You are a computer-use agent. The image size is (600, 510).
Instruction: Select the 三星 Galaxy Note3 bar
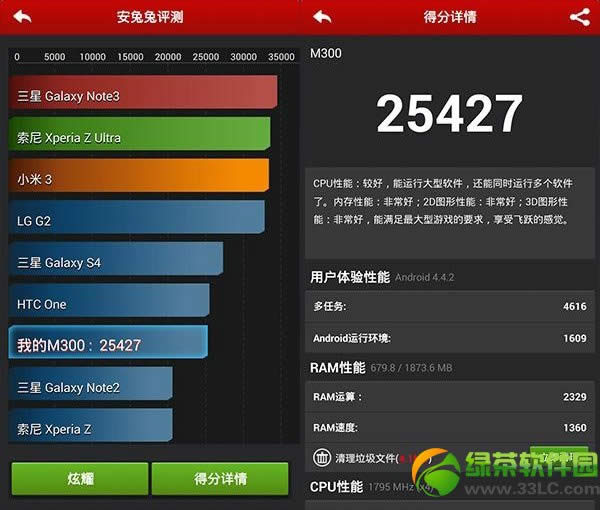click(143, 93)
